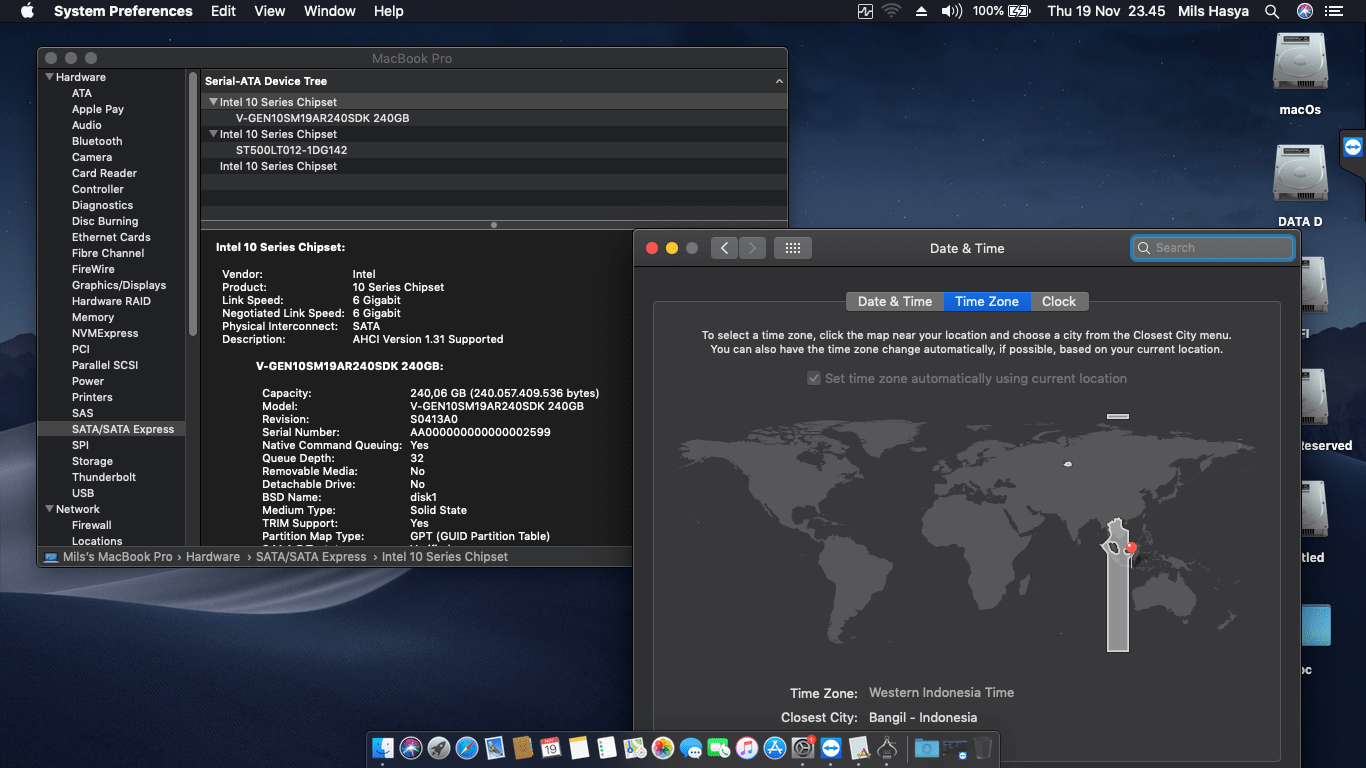Open Calendar icon in the dock
This screenshot has width=1366, height=768.
pos(551,747)
